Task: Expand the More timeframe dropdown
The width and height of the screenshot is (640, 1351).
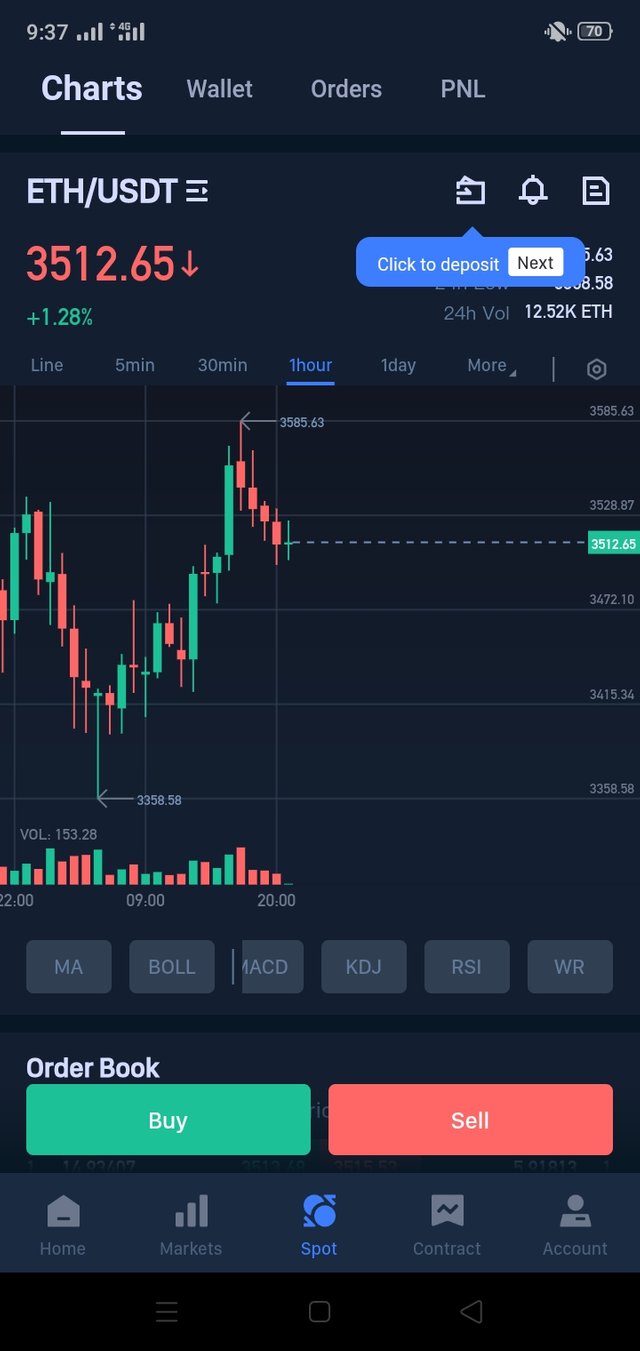Action: coord(492,366)
